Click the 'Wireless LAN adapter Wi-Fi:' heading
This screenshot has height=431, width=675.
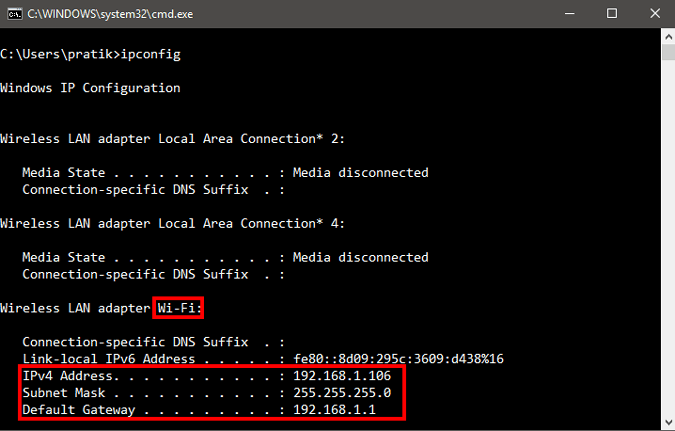coord(101,308)
